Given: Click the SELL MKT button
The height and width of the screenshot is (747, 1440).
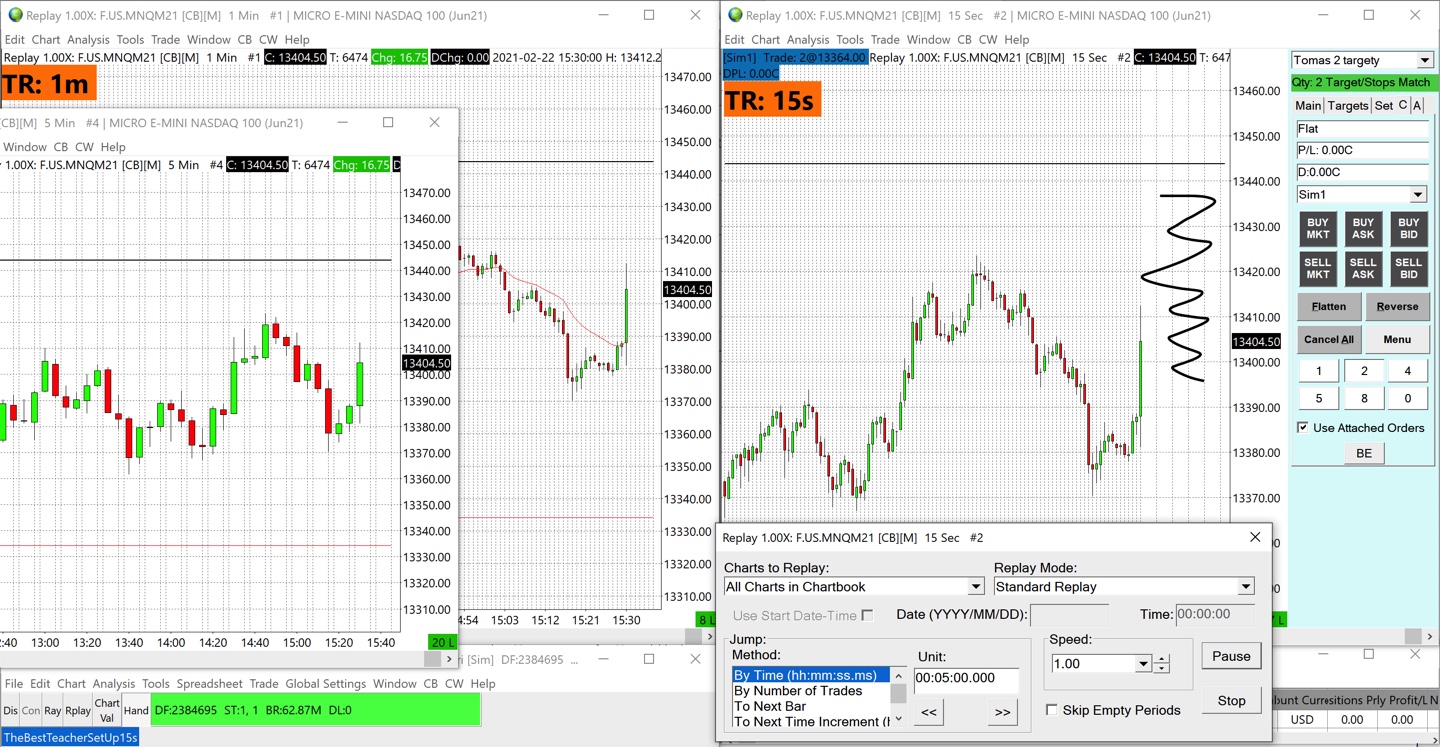Looking at the screenshot, I should coord(1318,268).
